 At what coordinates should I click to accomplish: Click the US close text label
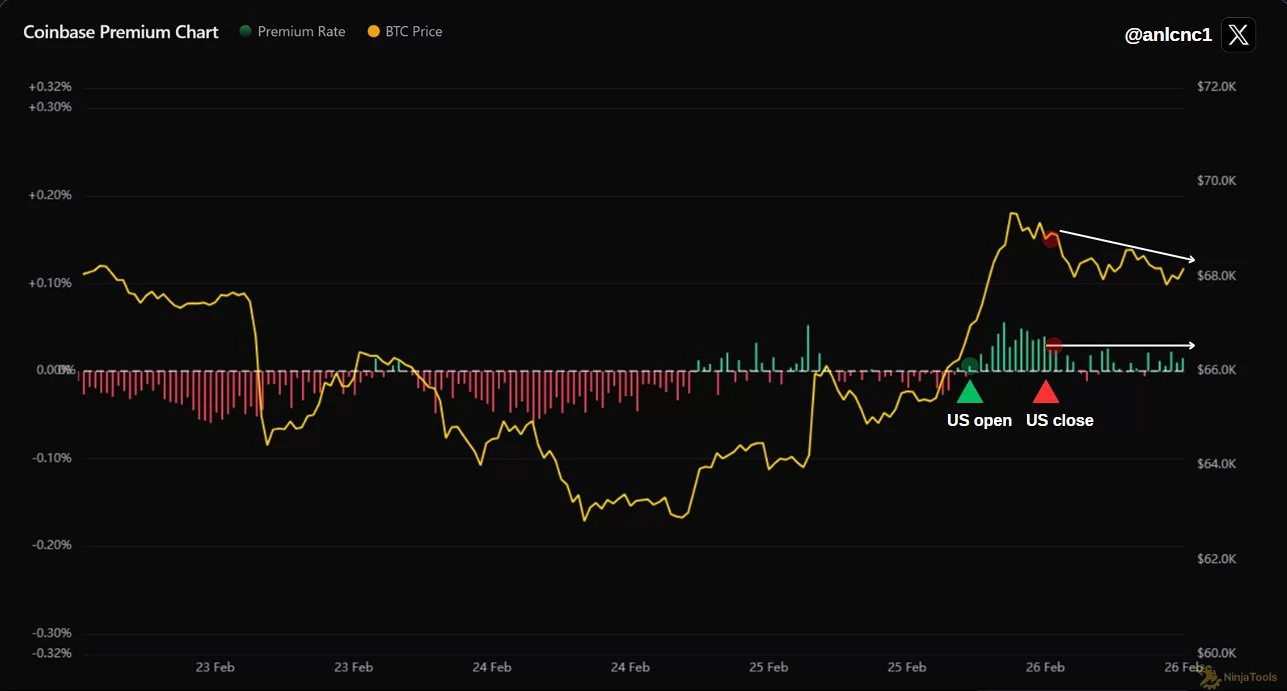pyautogui.click(x=1059, y=421)
